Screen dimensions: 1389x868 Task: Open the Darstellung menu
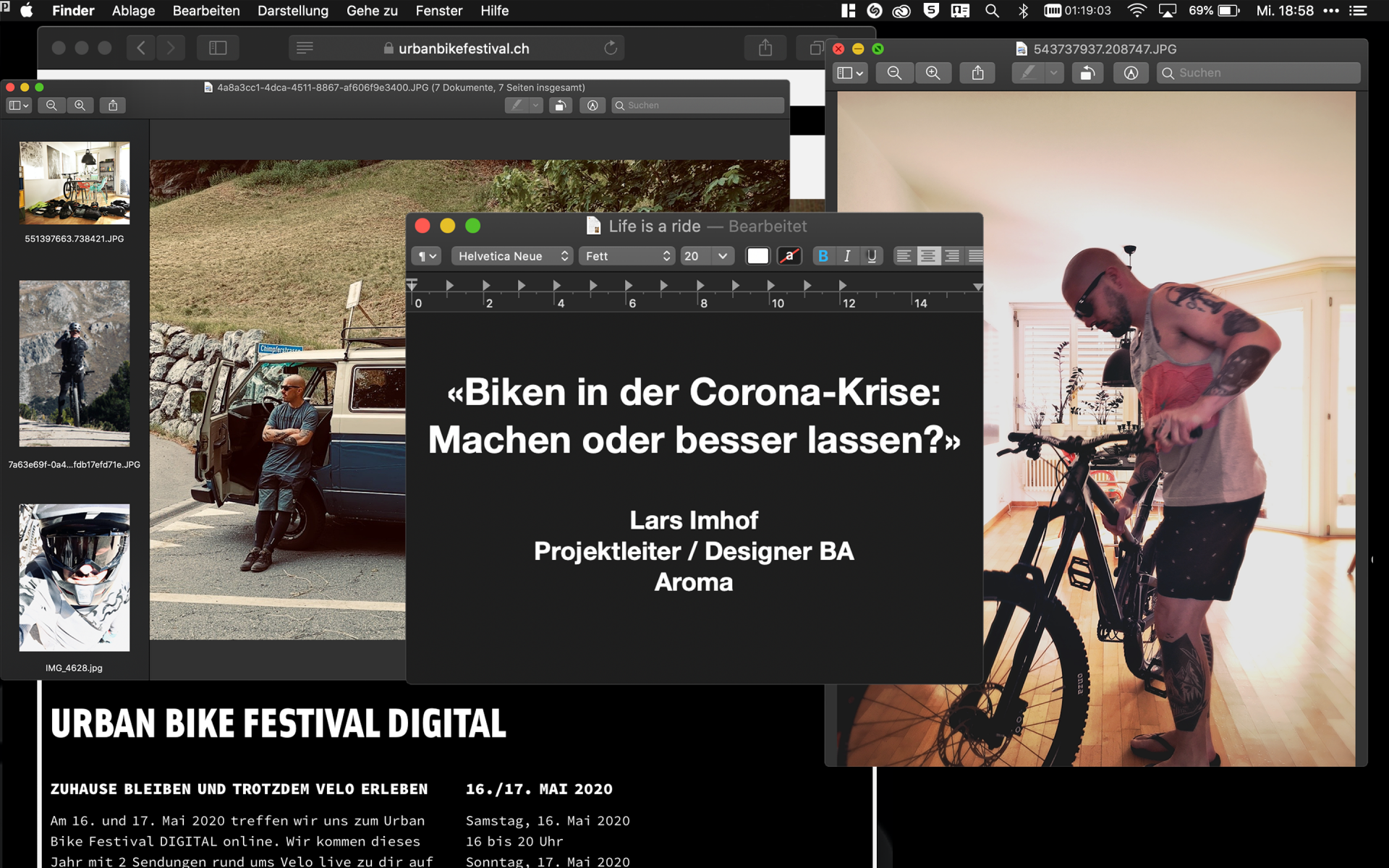tap(292, 11)
